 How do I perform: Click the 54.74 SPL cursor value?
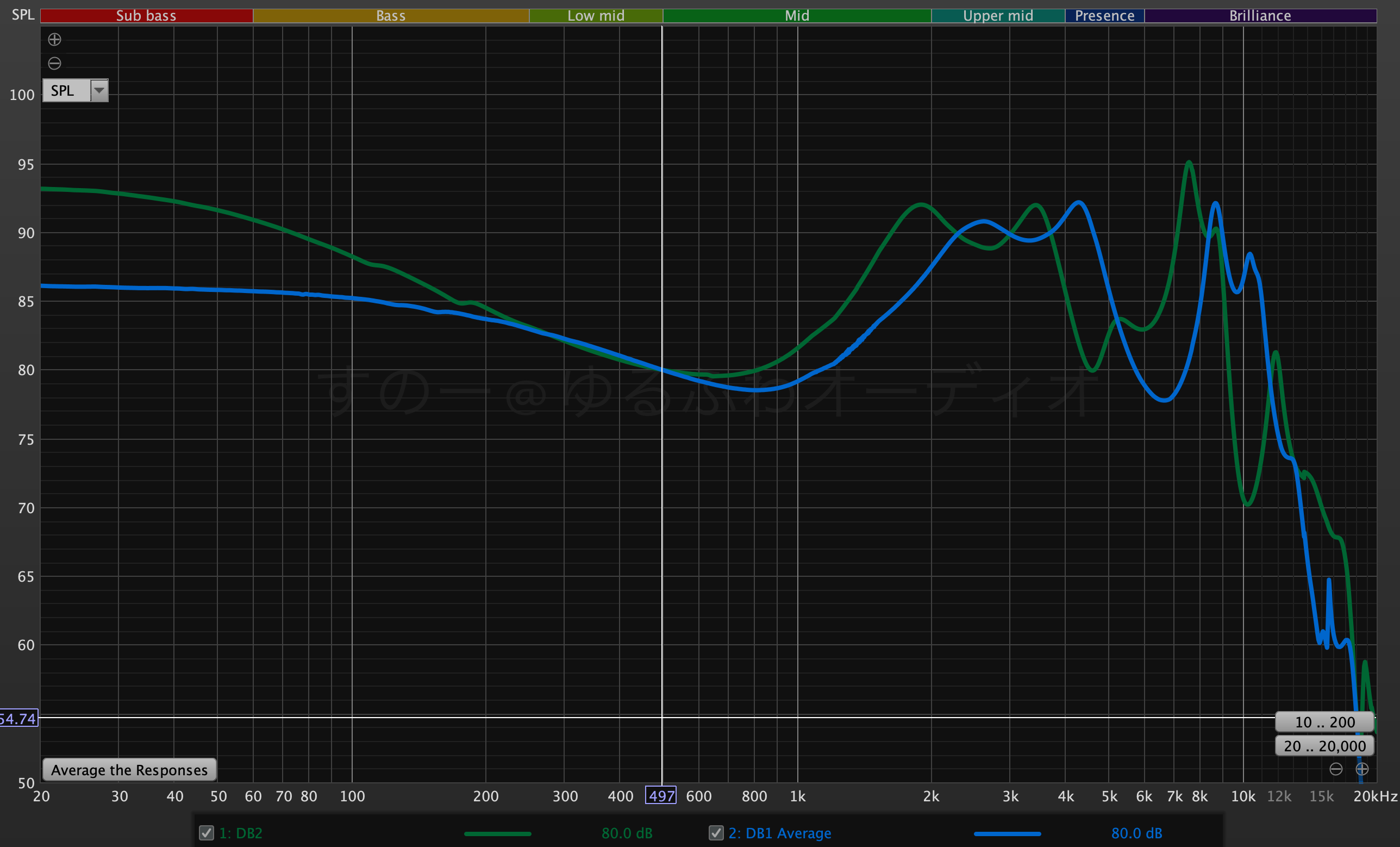click(x=18, y=719)
